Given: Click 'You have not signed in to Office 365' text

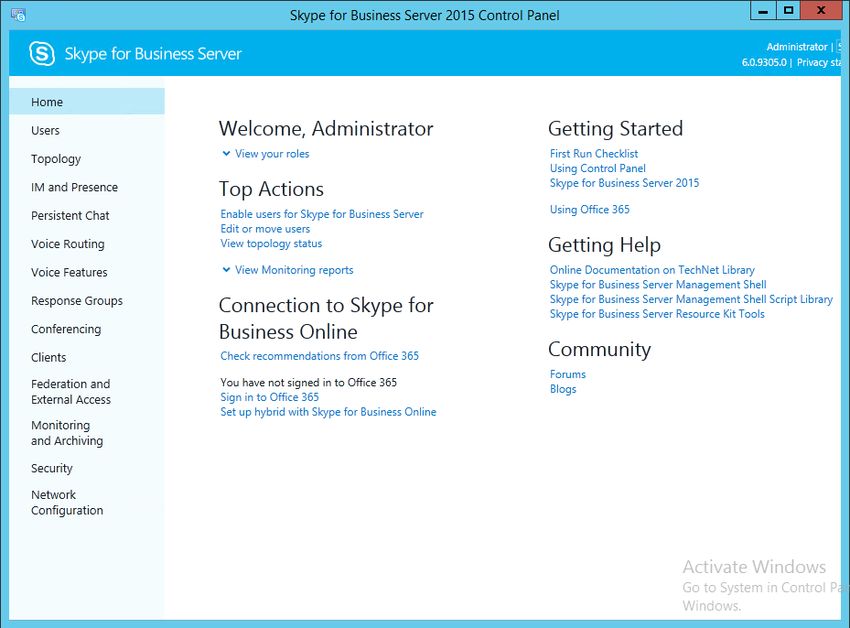Looking at the screenshot, I should point(308,382).
